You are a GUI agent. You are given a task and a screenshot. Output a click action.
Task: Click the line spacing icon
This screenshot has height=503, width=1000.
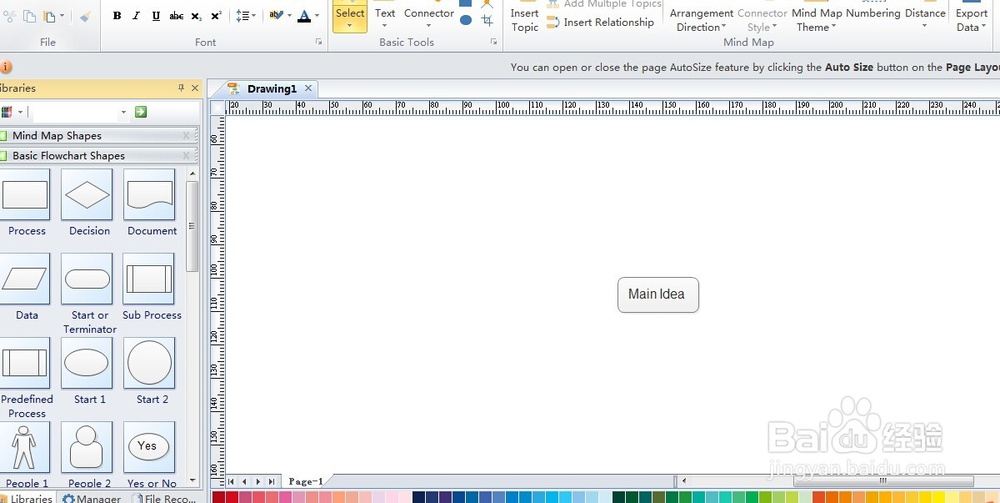pyautogui.click(x=242, y=16)
